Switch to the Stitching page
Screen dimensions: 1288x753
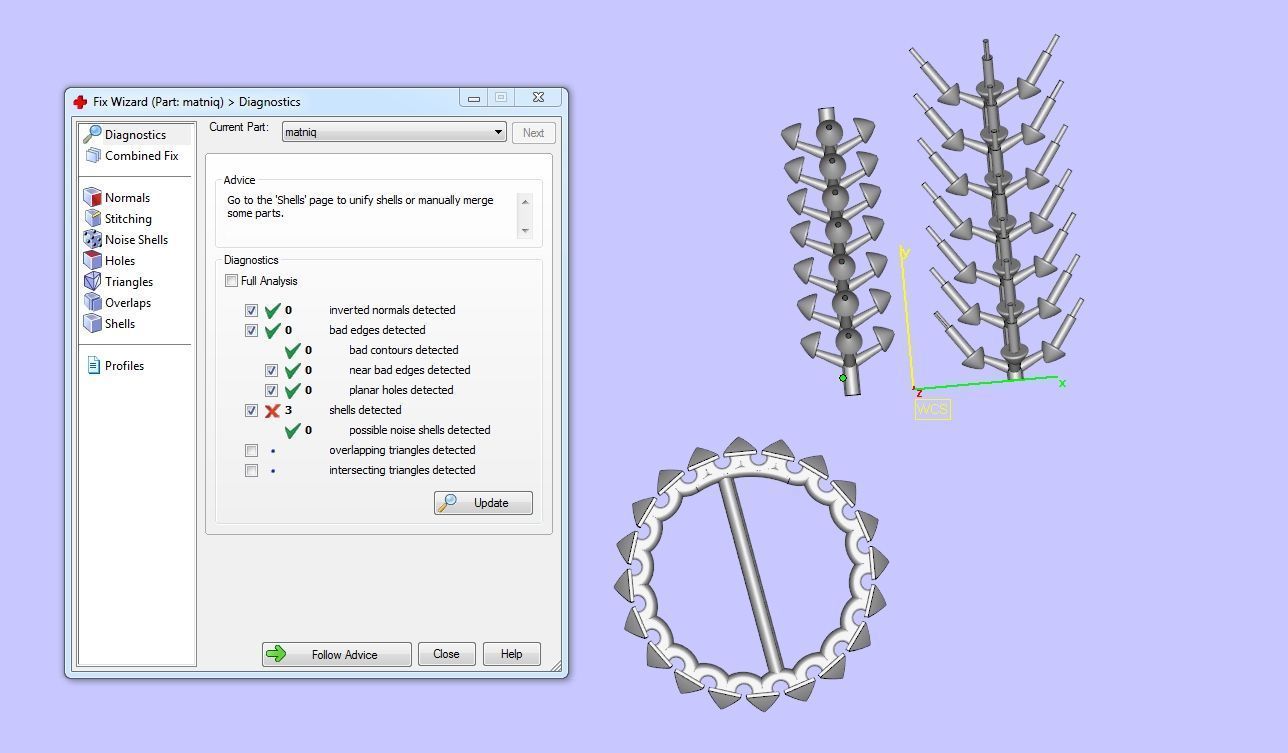[x=128, y=218]
